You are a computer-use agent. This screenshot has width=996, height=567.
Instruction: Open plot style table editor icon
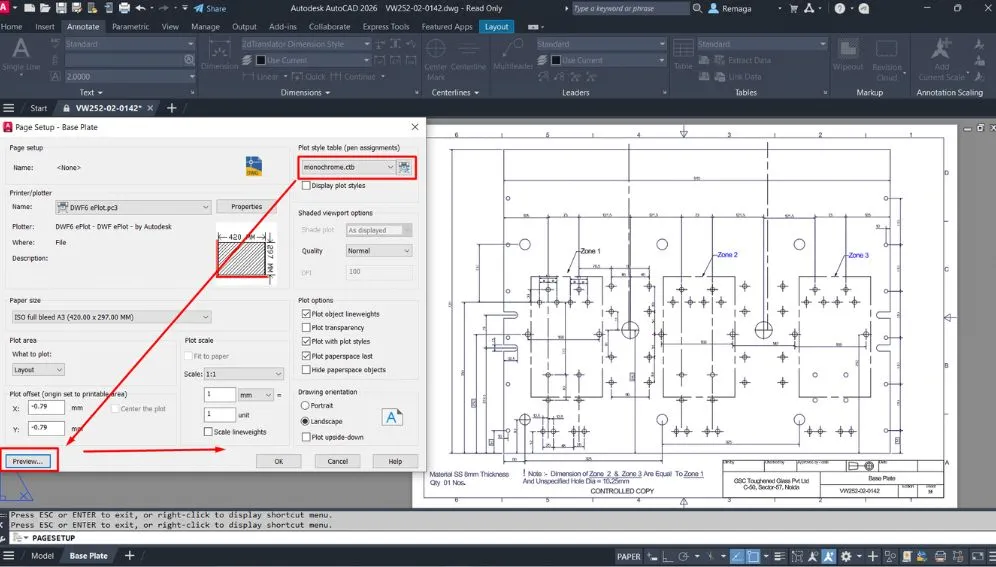(405, 168)
